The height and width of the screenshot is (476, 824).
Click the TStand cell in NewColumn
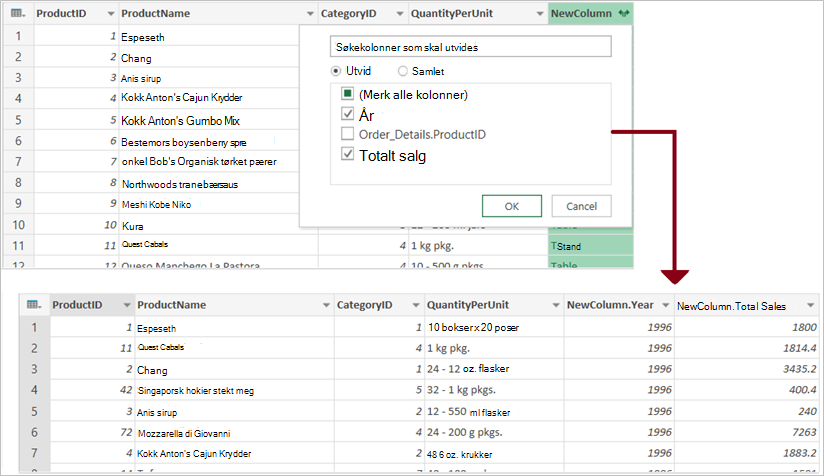pos(590,246)
